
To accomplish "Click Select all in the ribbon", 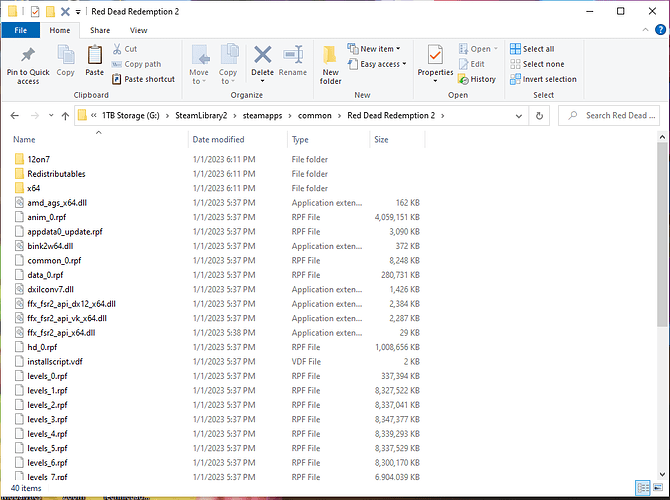I will point(531,48).
